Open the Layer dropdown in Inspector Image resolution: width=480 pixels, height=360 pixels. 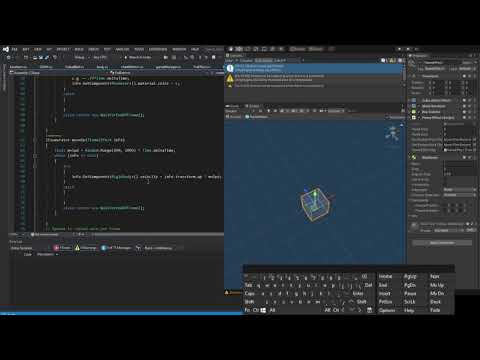tap(468, 69)
